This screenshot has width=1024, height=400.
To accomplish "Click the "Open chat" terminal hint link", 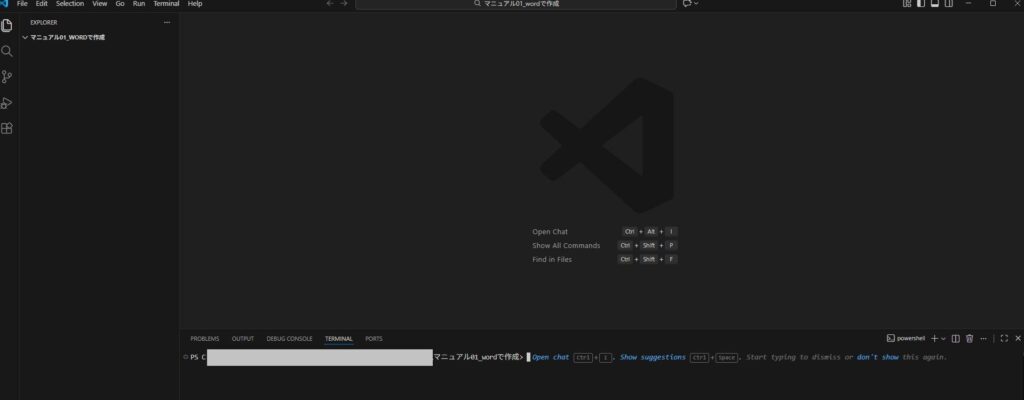I will click(x=551, y=357).
